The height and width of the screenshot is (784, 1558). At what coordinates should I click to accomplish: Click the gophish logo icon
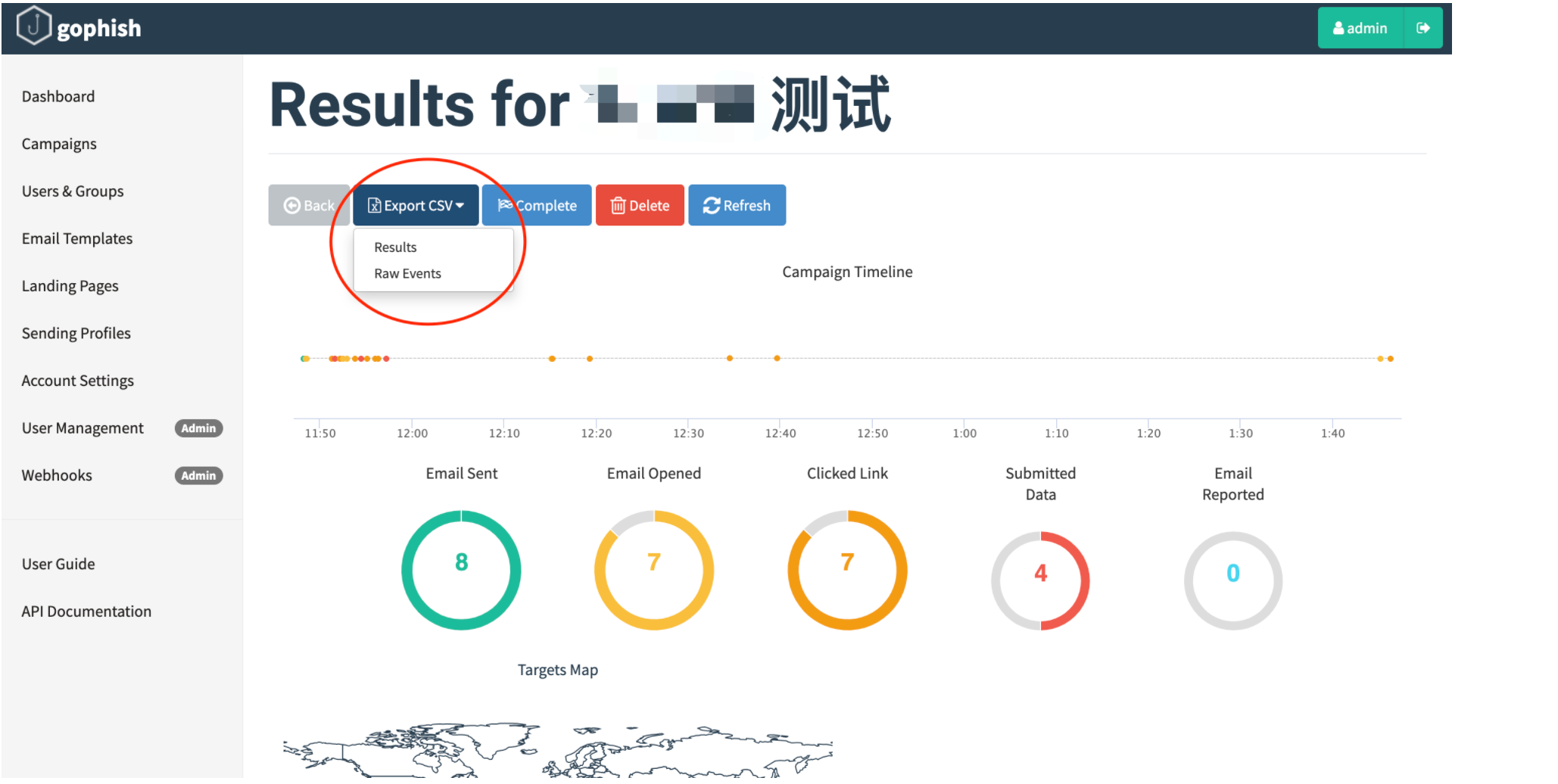click(x=33, y=27)
